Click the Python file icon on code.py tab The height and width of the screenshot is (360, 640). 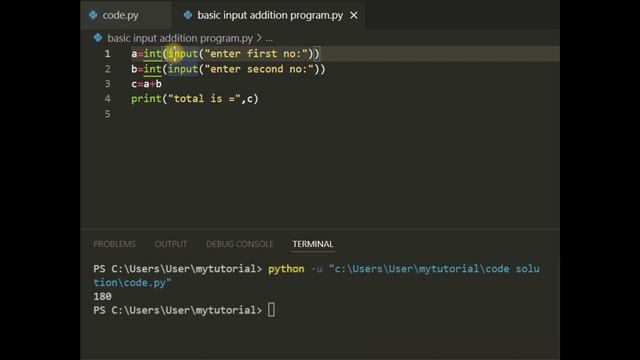click(x=93, y=15)
